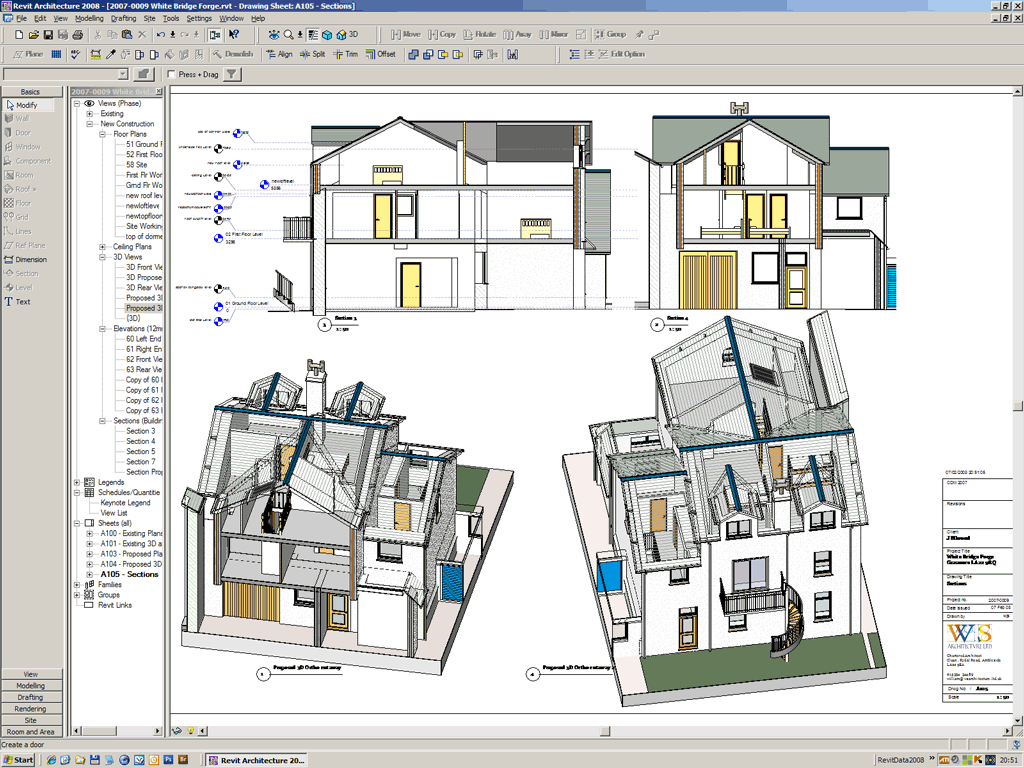This screenshot has height=768, width=1024.
Task: Close the project browser panel
Action: tap(159, 92)
